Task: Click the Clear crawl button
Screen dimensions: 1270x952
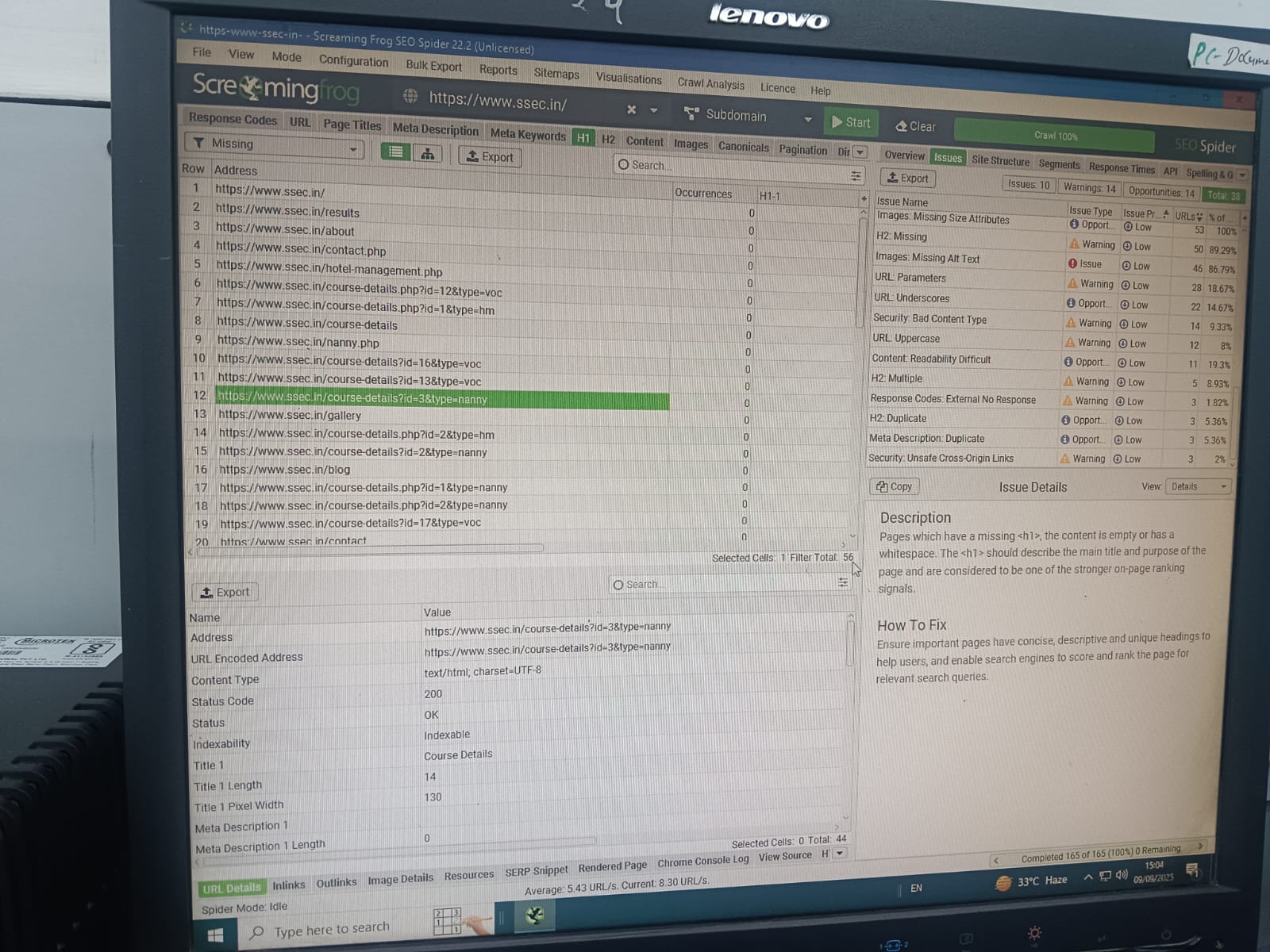Action: [916, 126]
